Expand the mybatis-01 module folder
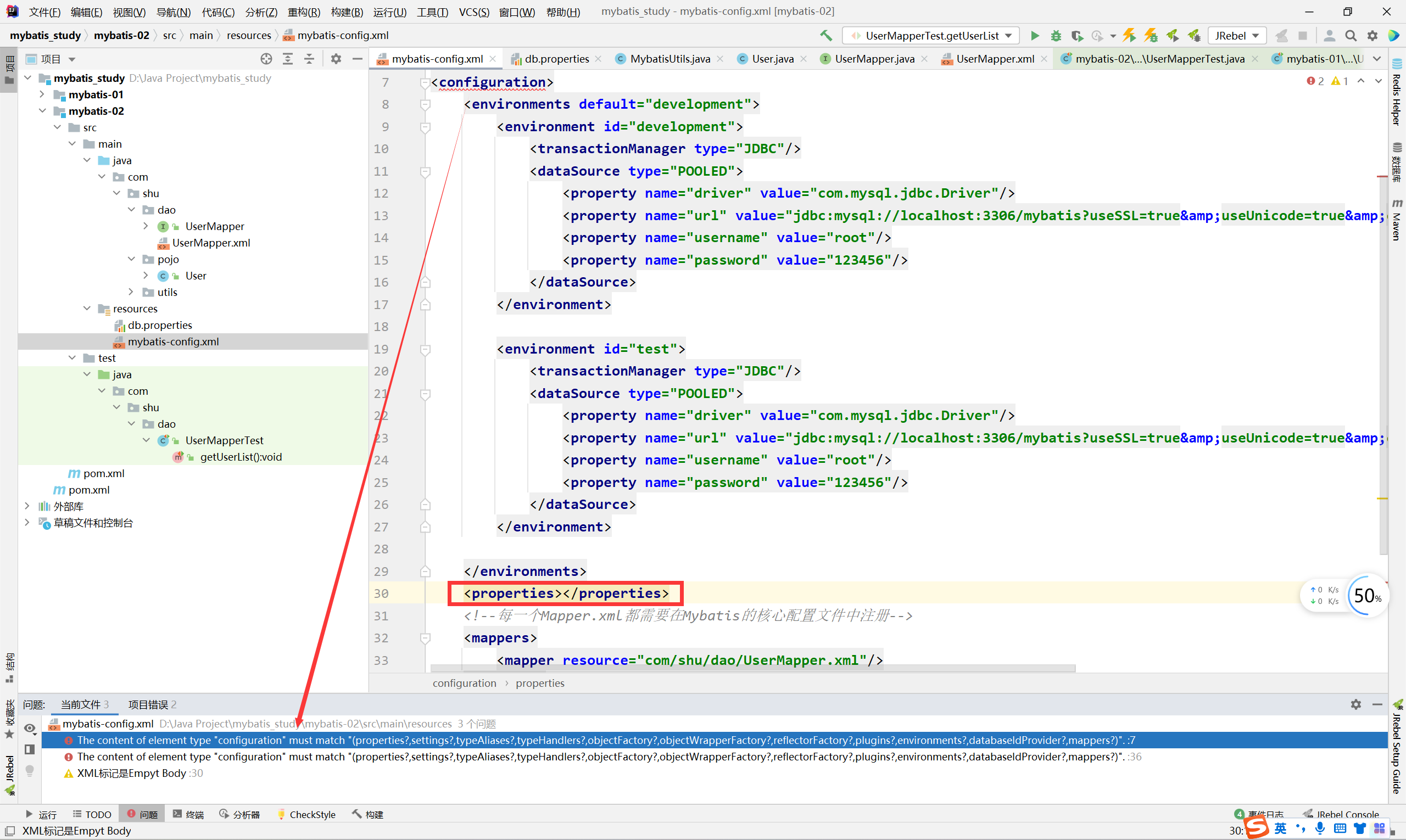Screen dimensions: 1406x840 [x=42, y=94]
